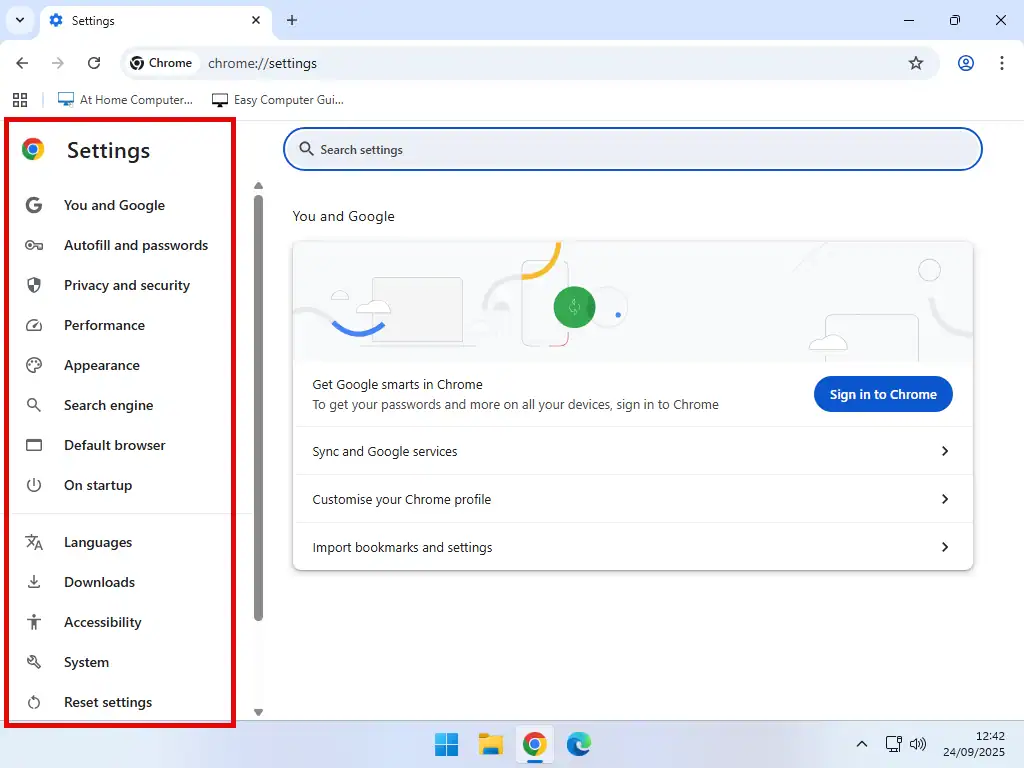The width and height of the screenshot is (1024, 768).
Task: Open Privacy and security settings
Action: [x=126, y=285]
